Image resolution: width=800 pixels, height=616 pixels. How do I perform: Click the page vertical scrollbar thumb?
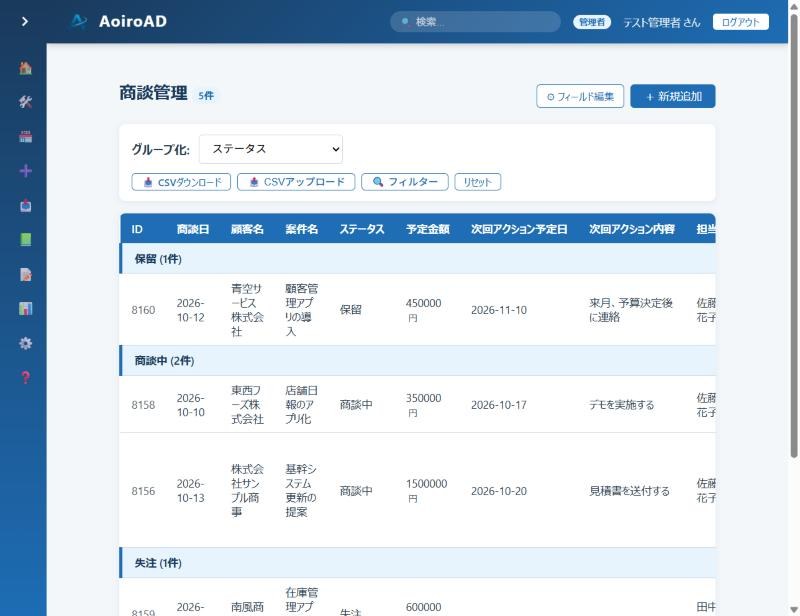click(x=794, y=235)
